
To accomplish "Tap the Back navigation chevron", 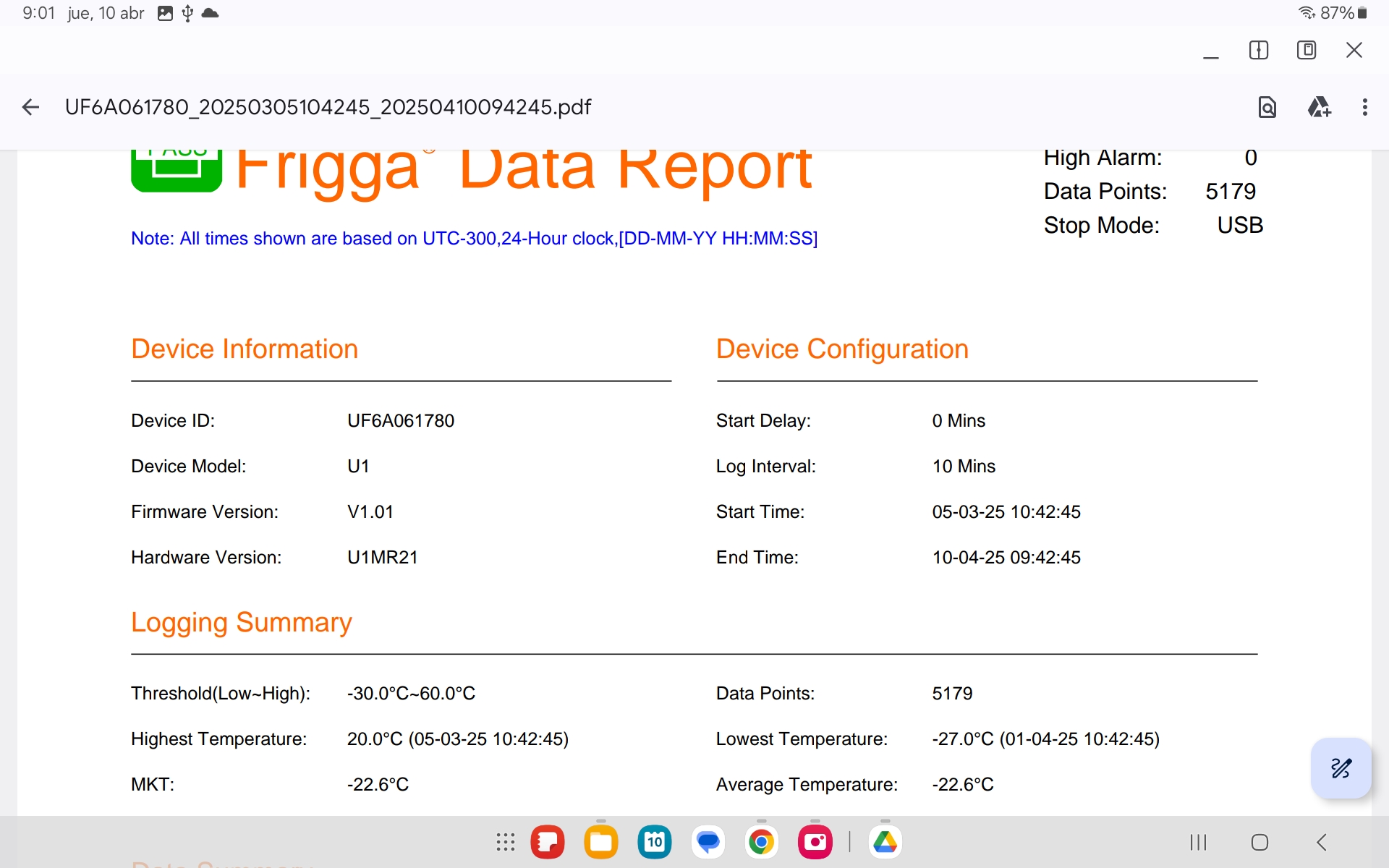I will pos(1322,842).
